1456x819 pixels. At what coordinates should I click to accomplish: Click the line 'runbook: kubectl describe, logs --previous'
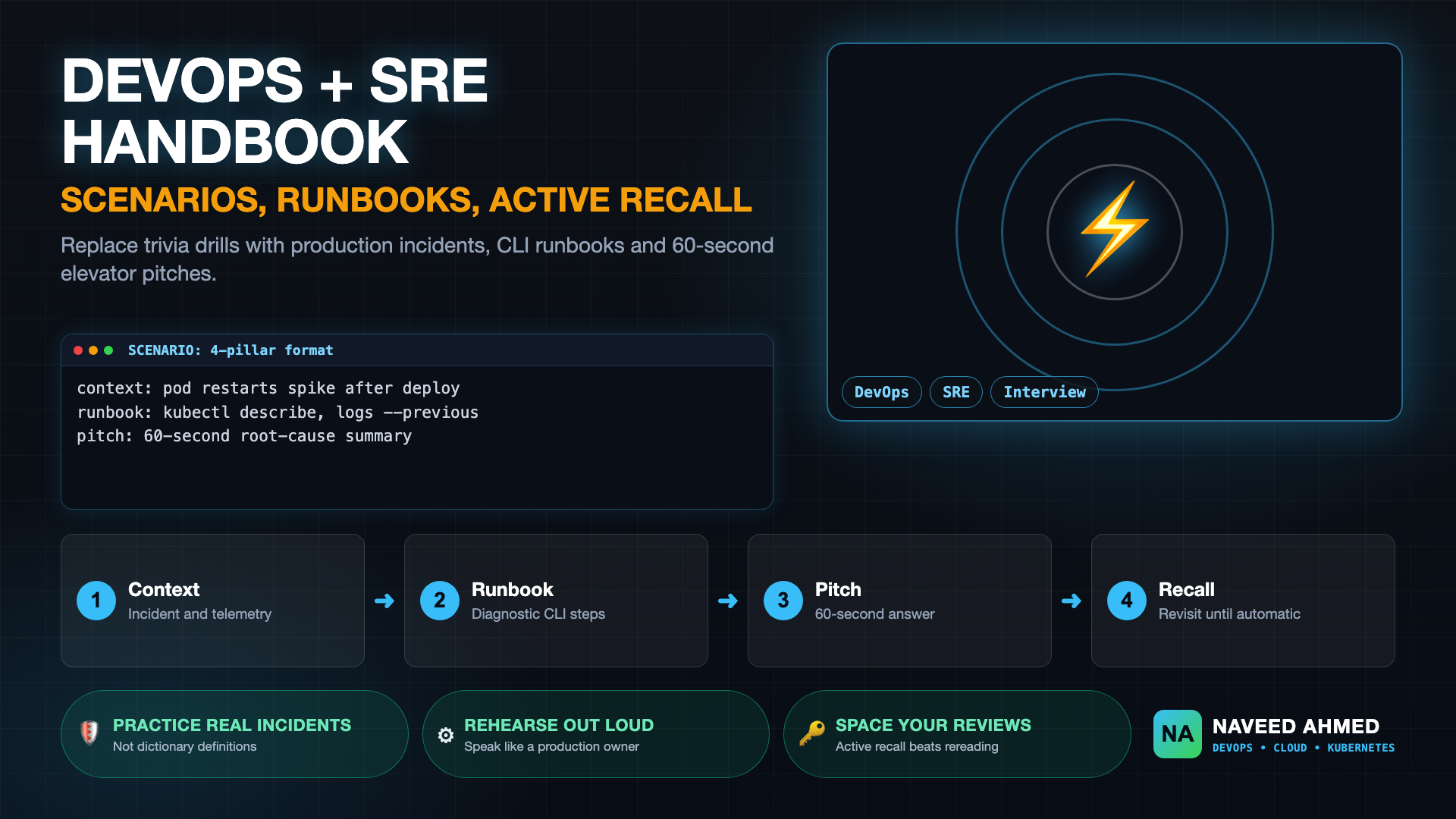[x=278, y=413]
